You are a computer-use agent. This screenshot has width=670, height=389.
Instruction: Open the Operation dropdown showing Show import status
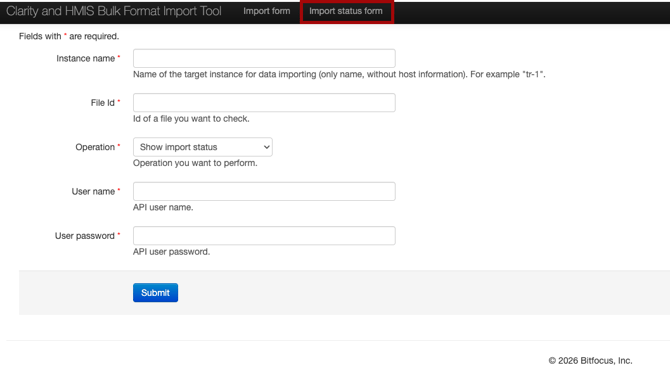click(203, 147)
